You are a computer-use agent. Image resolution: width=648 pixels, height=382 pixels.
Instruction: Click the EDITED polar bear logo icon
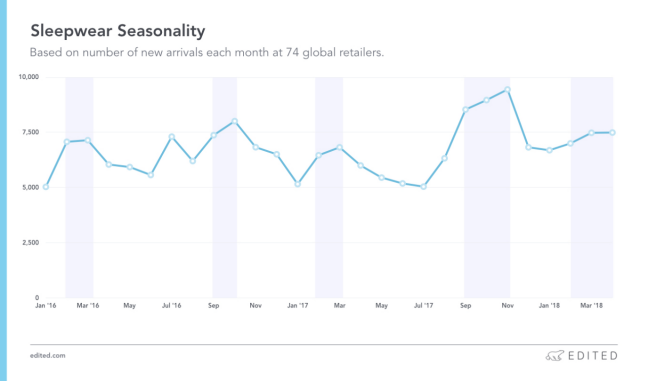(x=555, y=356)
